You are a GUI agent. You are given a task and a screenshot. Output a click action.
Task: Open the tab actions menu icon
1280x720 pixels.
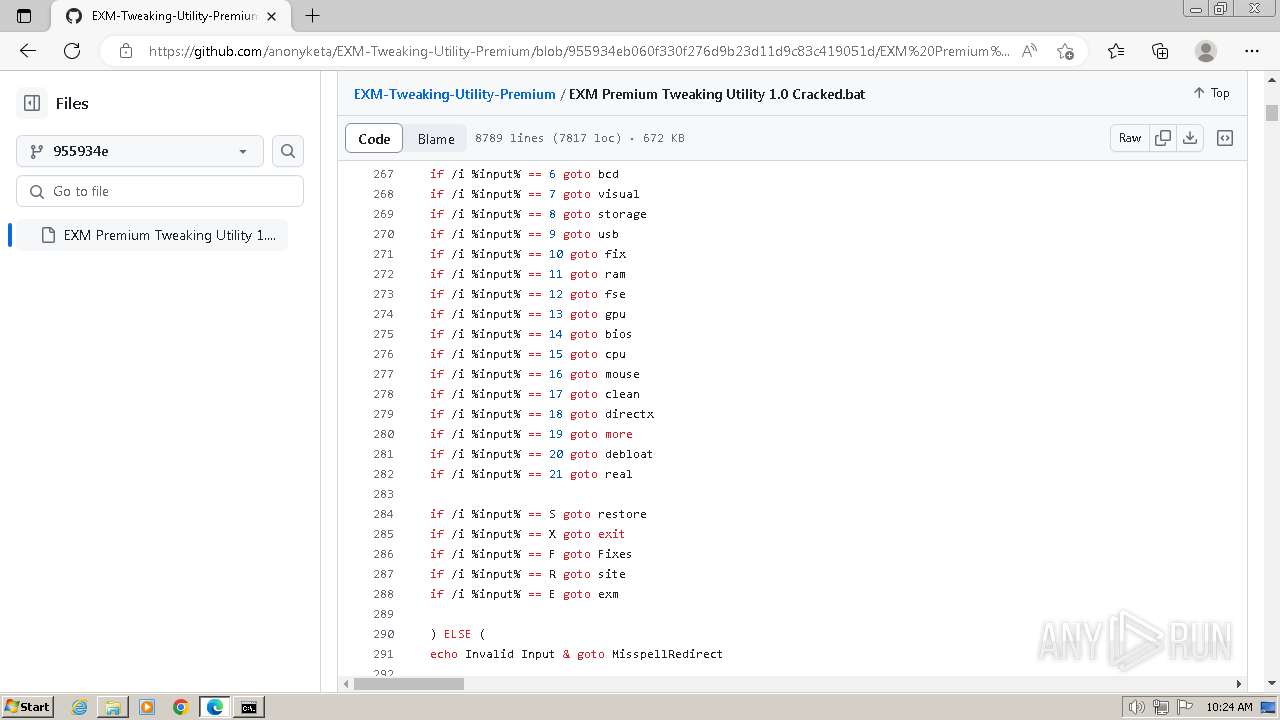point(24,16)
